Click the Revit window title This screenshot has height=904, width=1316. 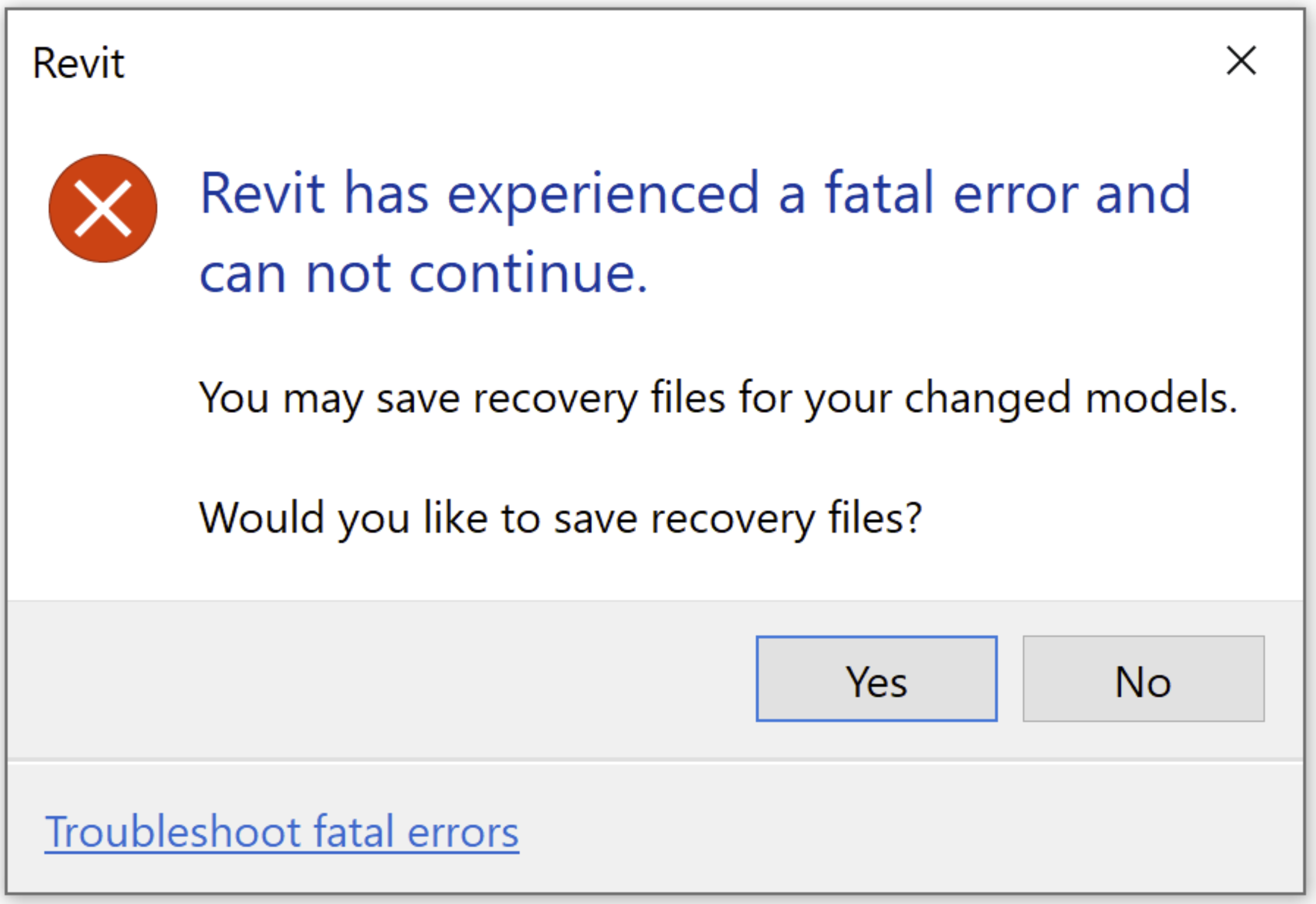coord(78,62)
